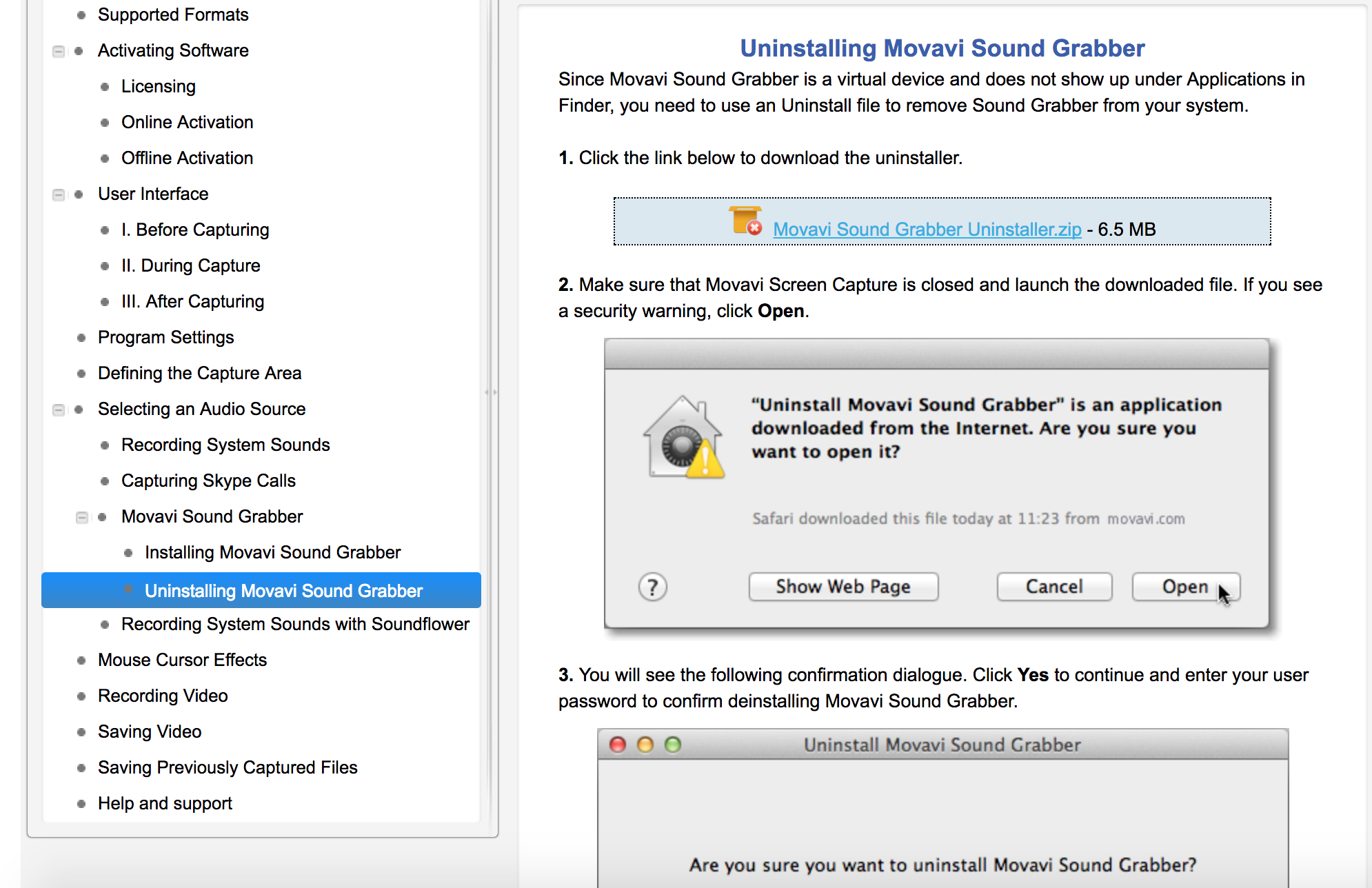1372x888 pixels.
Task: Collapse the Movavi Sound Grabber subsection
Action: [82, 517]
